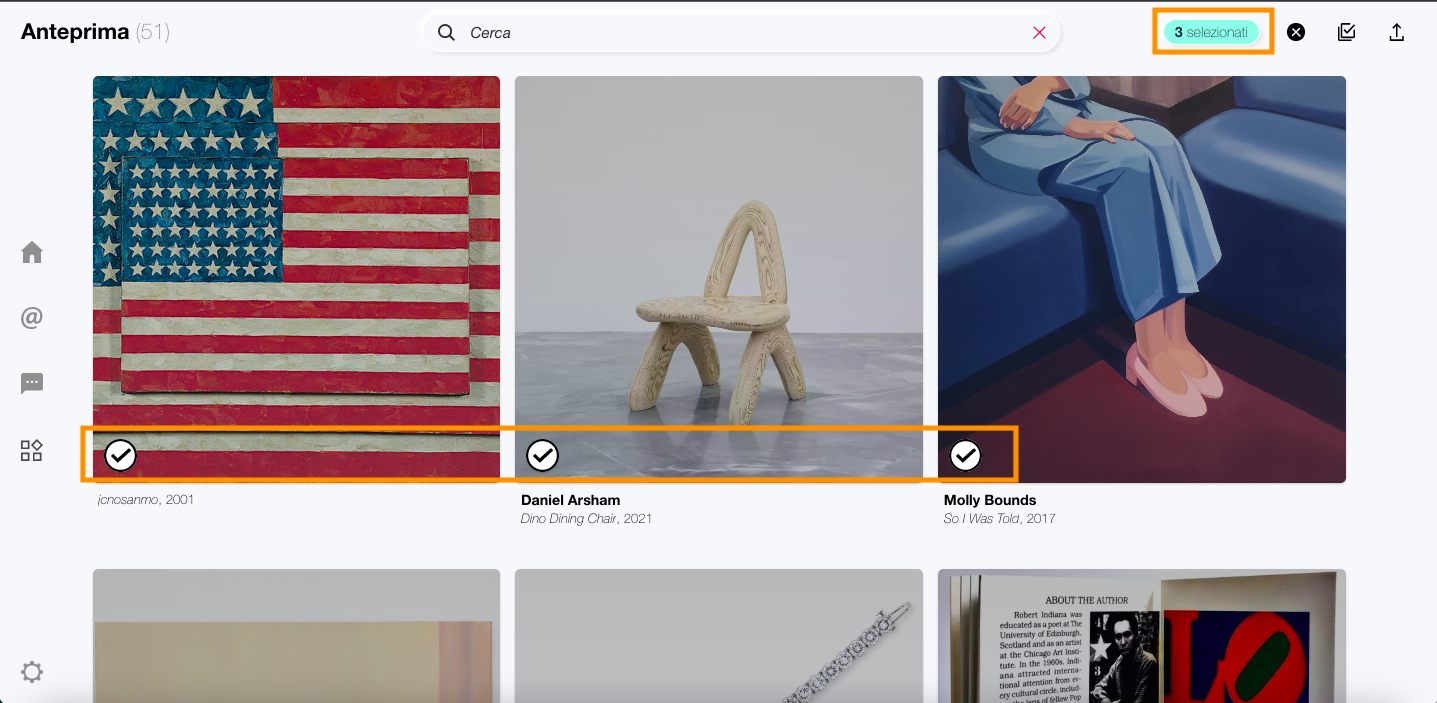The height and width of the screenshot is (703, 1437).
Task: Open the messages chat icon
Action: pyautogui.click(x=32, y=383)
